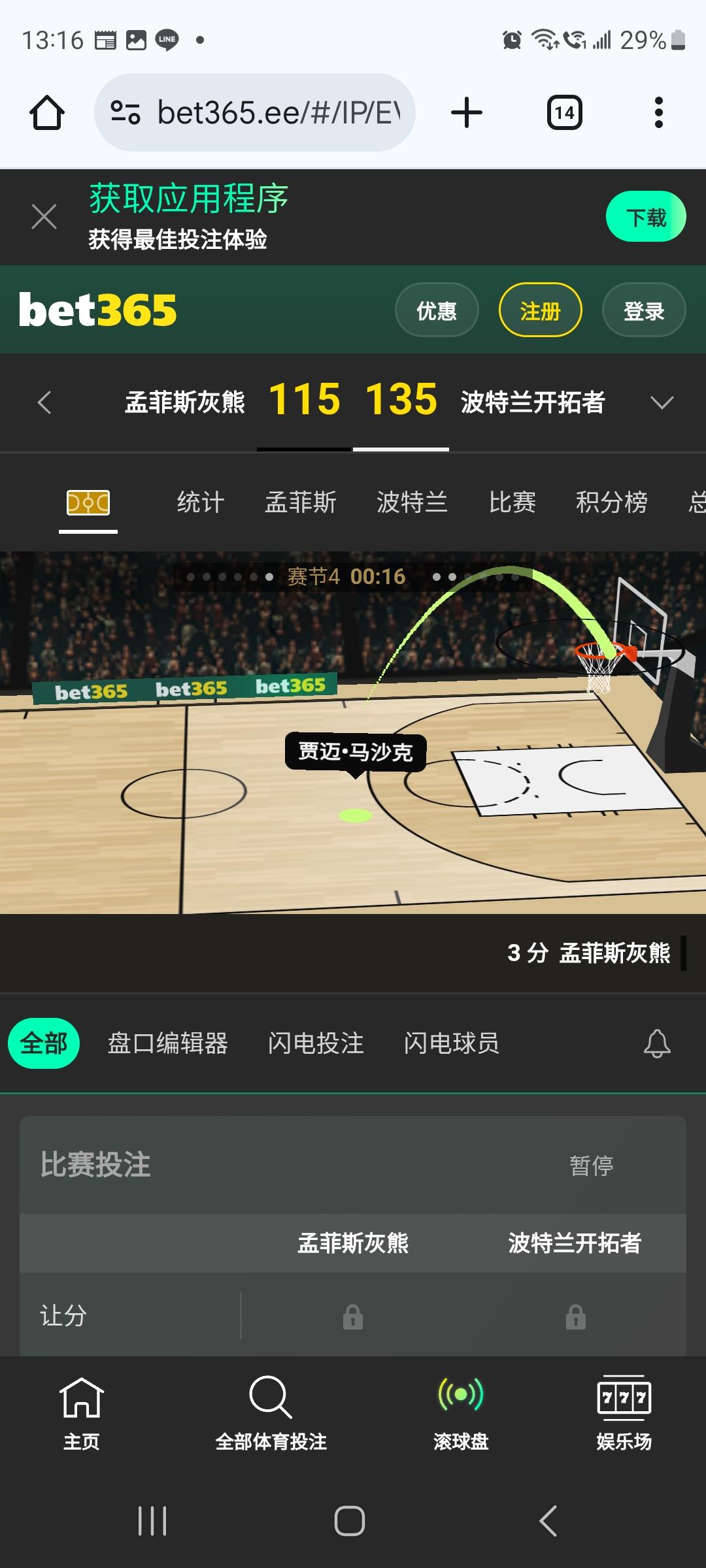Open the 滚球盘 in-play section
Screen dimensions: 706x1568
(461, 1413)
